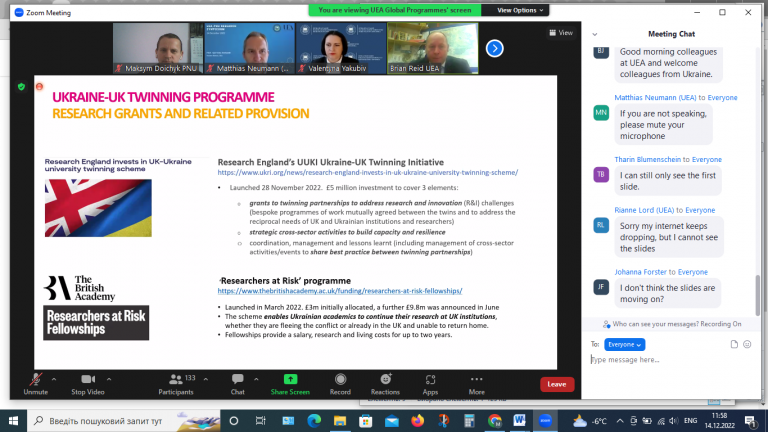Unmute the microphone in Zoom toolbar
This screenshot has height=432, width=768.
[35, 384]
